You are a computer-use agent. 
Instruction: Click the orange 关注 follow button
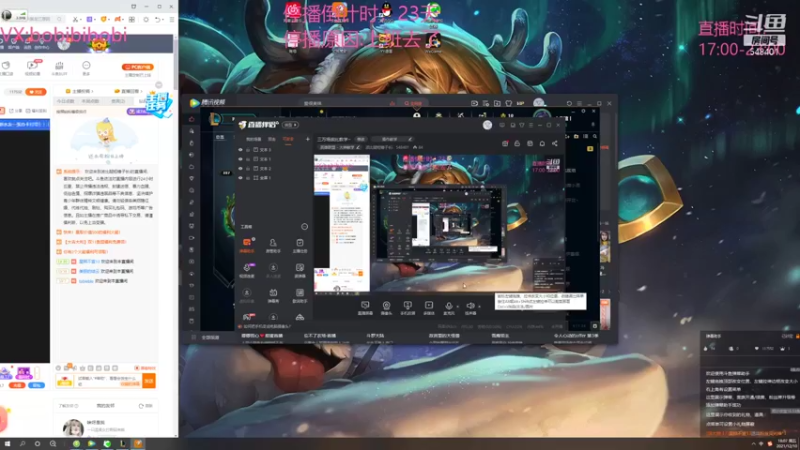[36, 92]
